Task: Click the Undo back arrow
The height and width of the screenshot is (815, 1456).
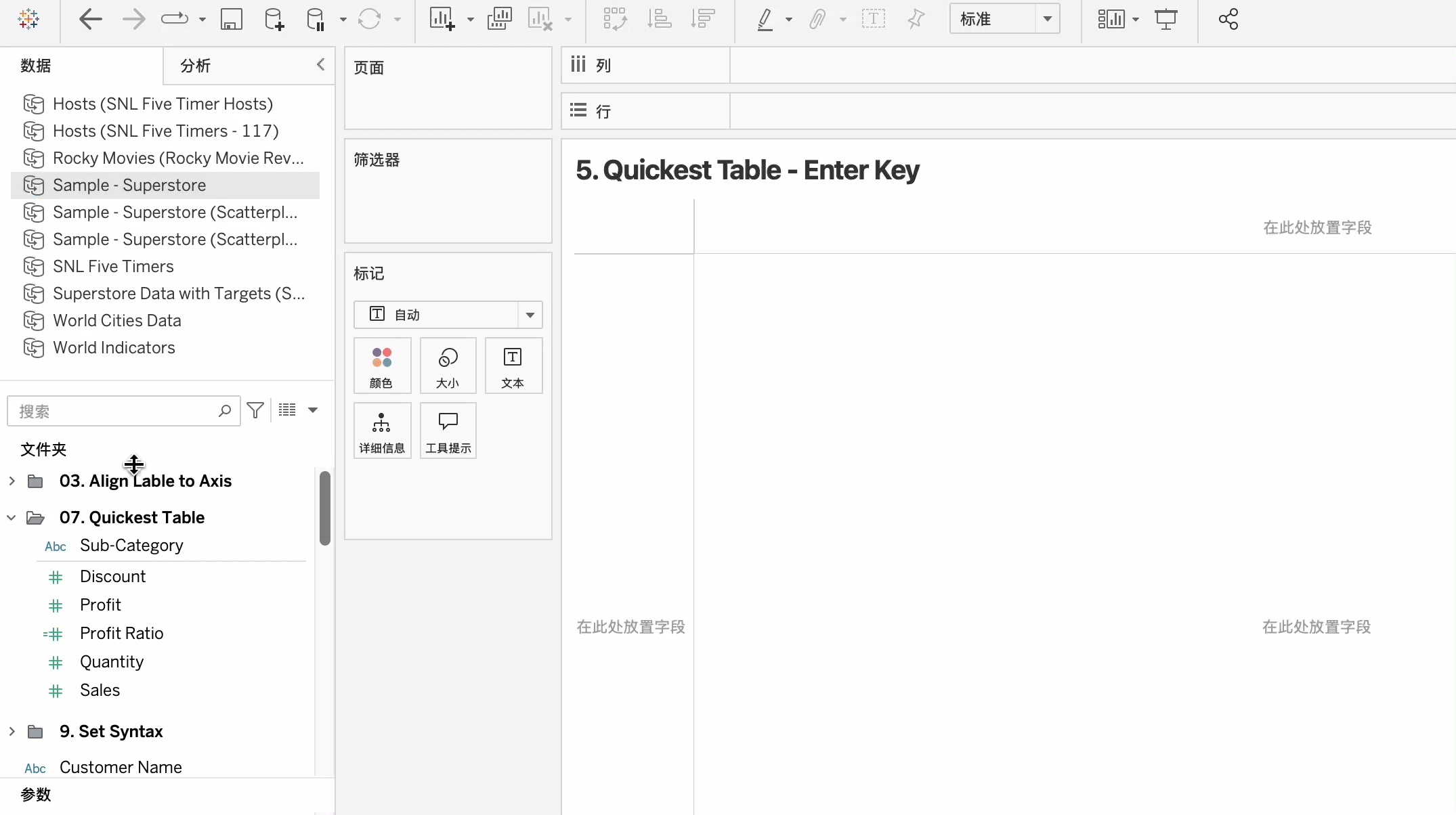Action: pos(90,19)
